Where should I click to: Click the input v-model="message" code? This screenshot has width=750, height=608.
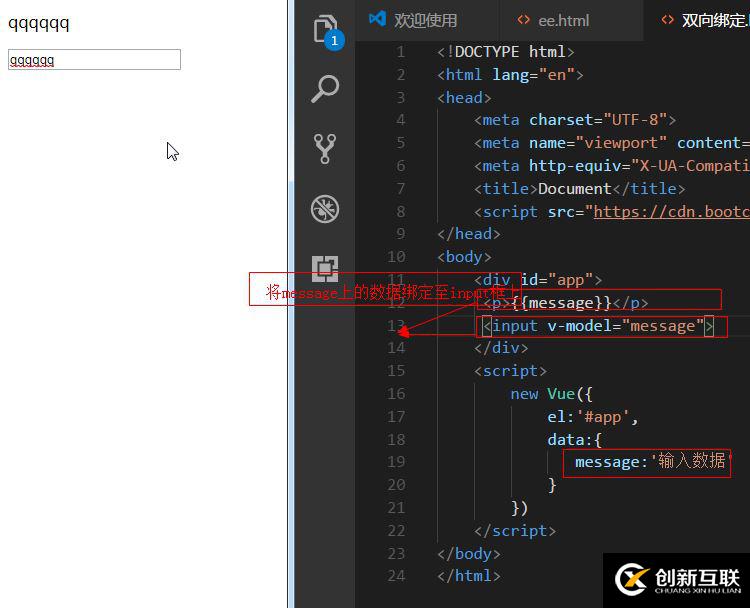pyautogui.click(x=598, y=326)
